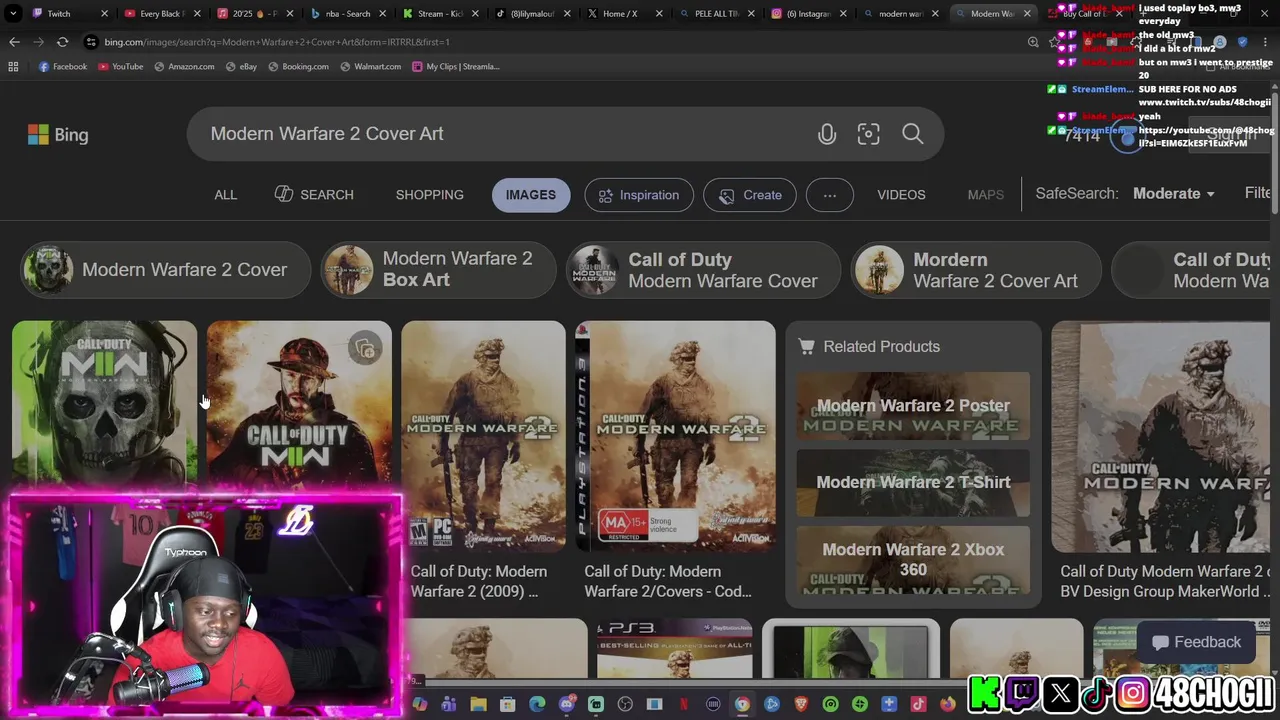This screenshot has width=1280, height=720.
Task: Save image icon on MWII cover thumbnail
Action: (366, 348)
